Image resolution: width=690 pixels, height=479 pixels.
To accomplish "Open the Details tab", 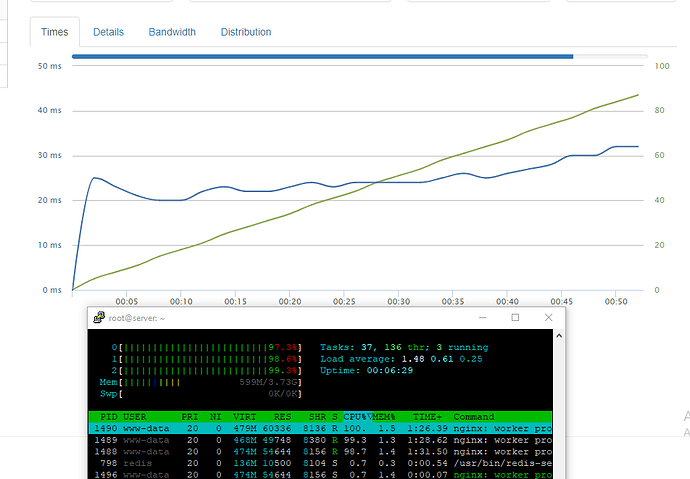I will [108, 32].
